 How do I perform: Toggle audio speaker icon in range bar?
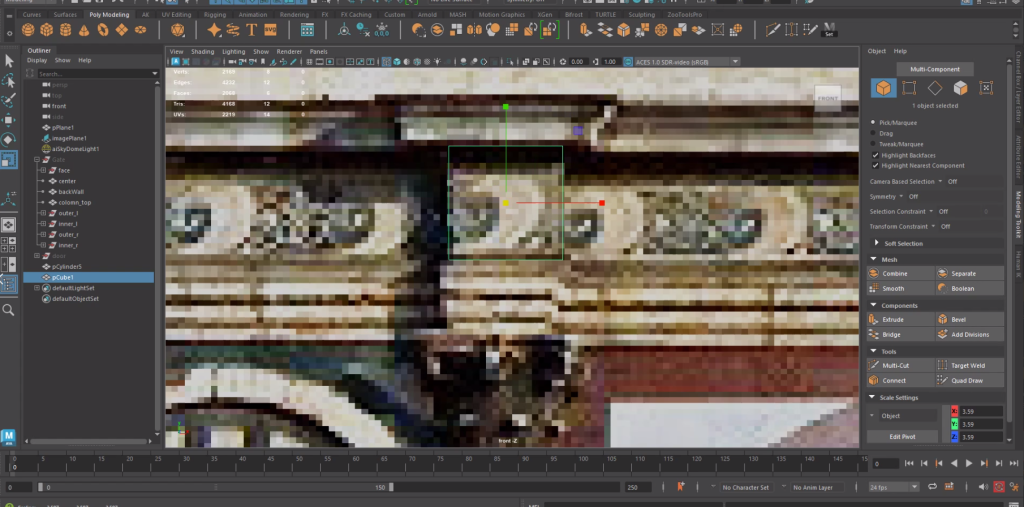[984, 487]
